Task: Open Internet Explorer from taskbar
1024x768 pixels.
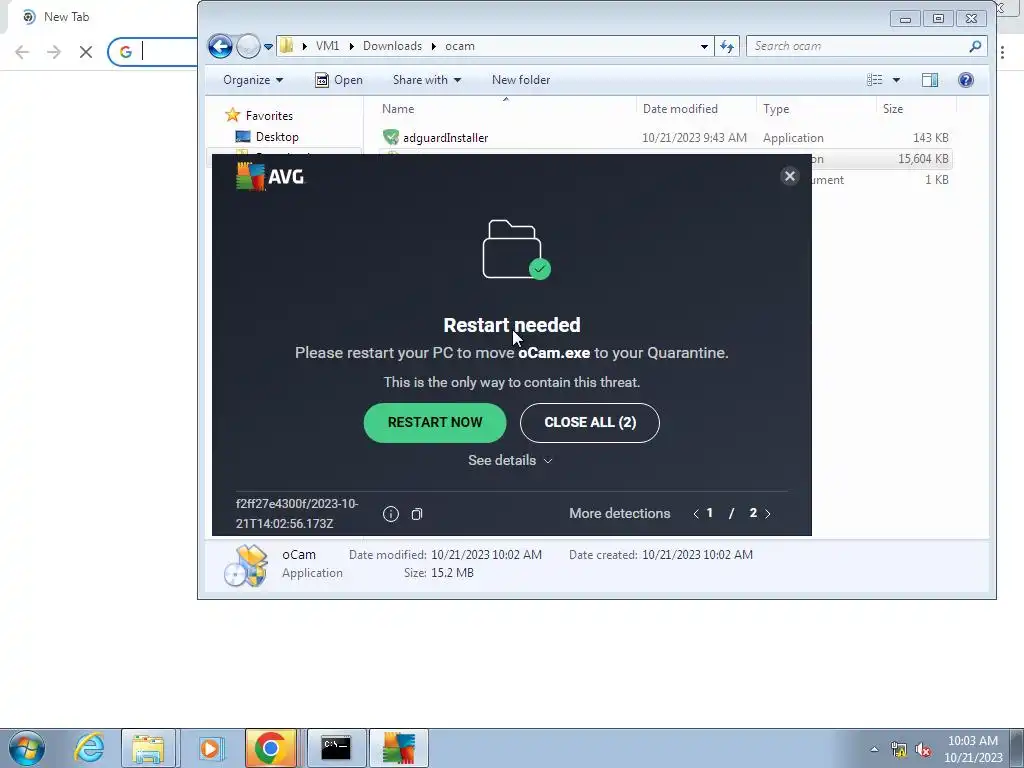Action: 89,748
